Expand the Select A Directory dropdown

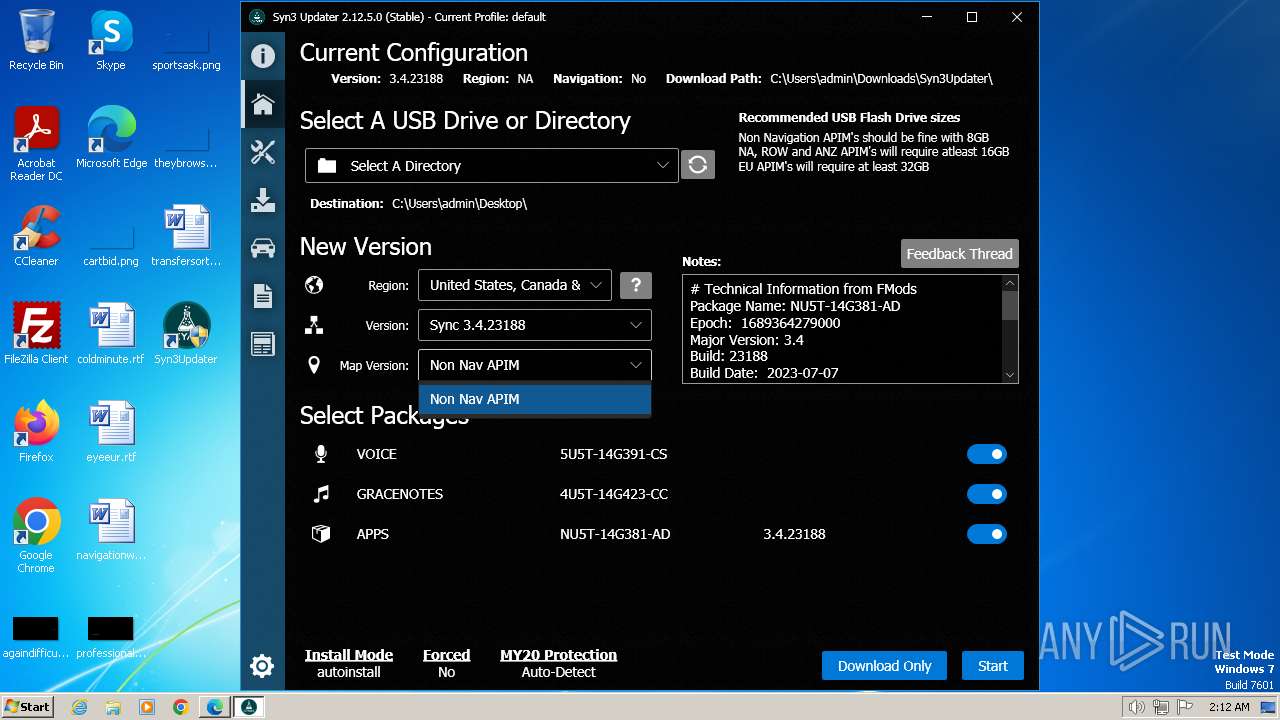coord(492,166)
